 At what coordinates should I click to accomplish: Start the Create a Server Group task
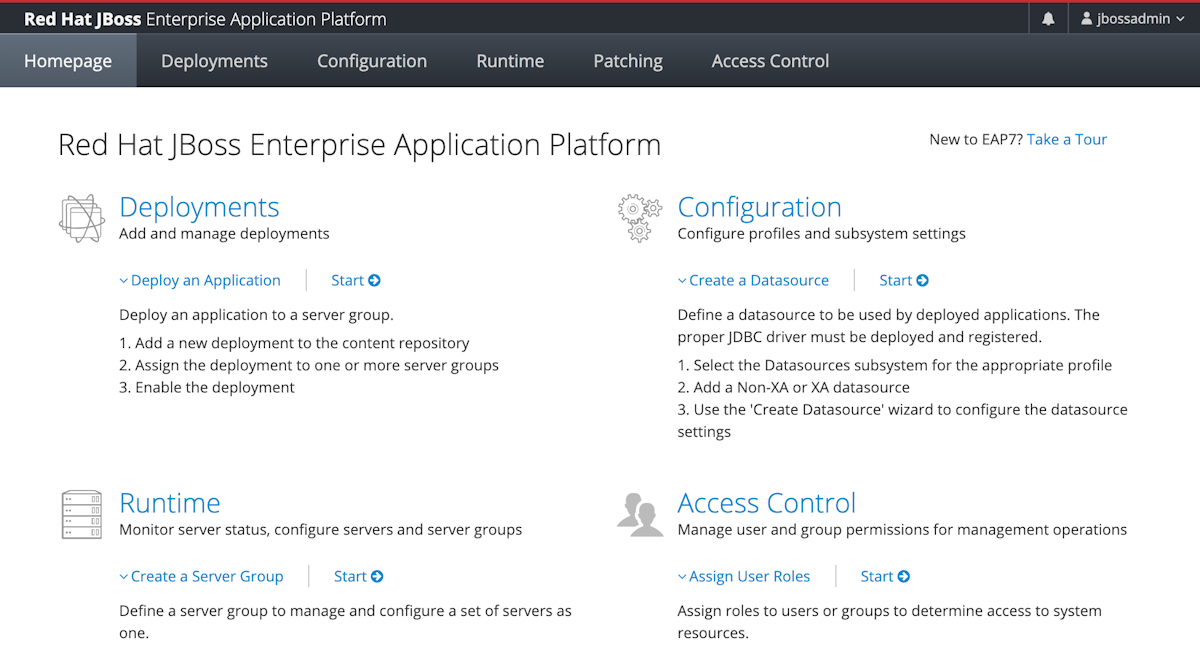tap(359, 576)
